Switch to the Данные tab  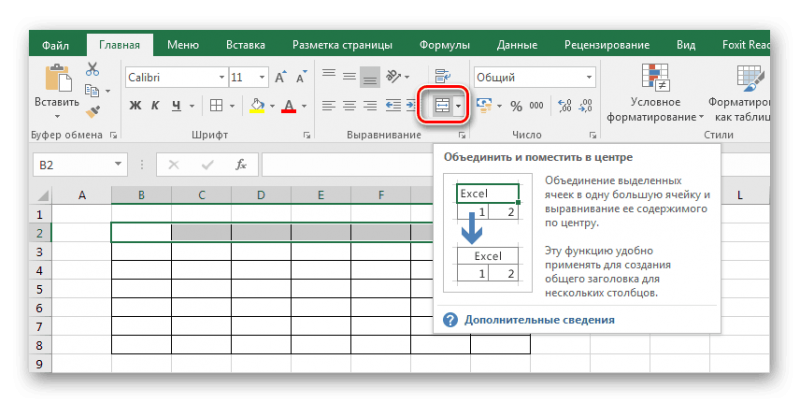(517, 45)
